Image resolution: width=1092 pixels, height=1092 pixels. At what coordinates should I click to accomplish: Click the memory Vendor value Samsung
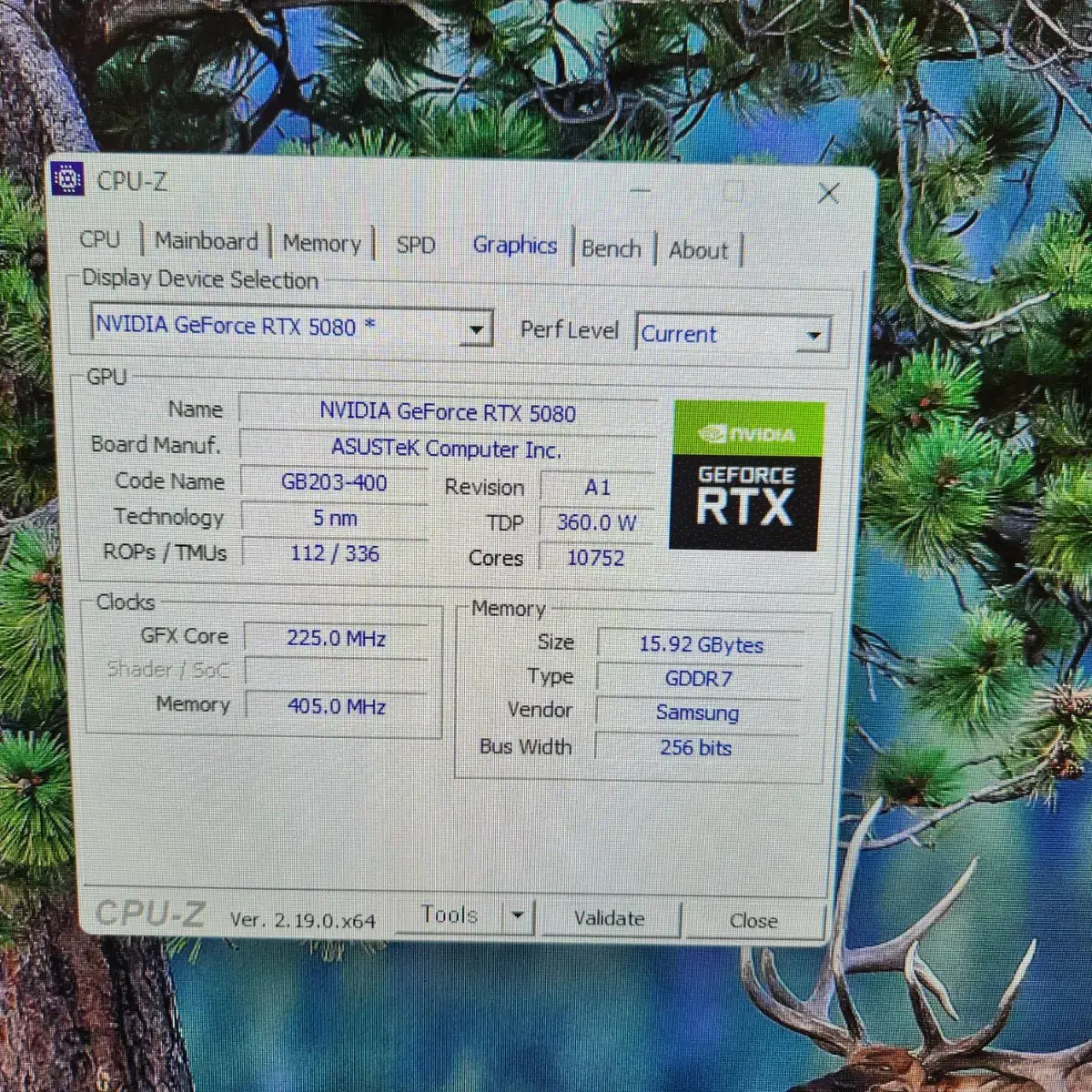[697, 713]
